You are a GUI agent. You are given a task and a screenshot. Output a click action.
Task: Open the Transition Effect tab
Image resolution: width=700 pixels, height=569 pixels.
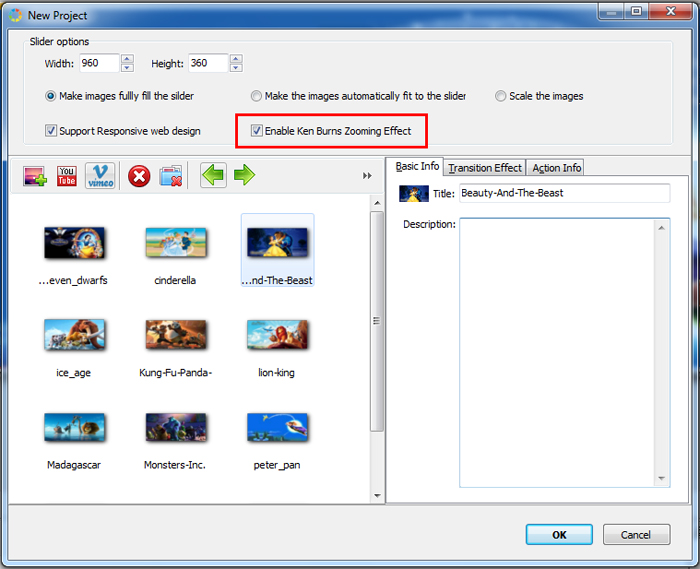pyautogui.click(x=485, y=168)
